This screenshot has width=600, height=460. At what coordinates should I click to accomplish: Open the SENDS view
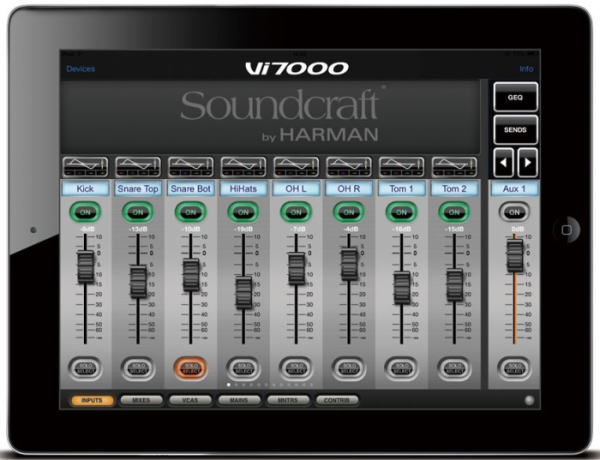pyautogui.click(x=515, y=130)
